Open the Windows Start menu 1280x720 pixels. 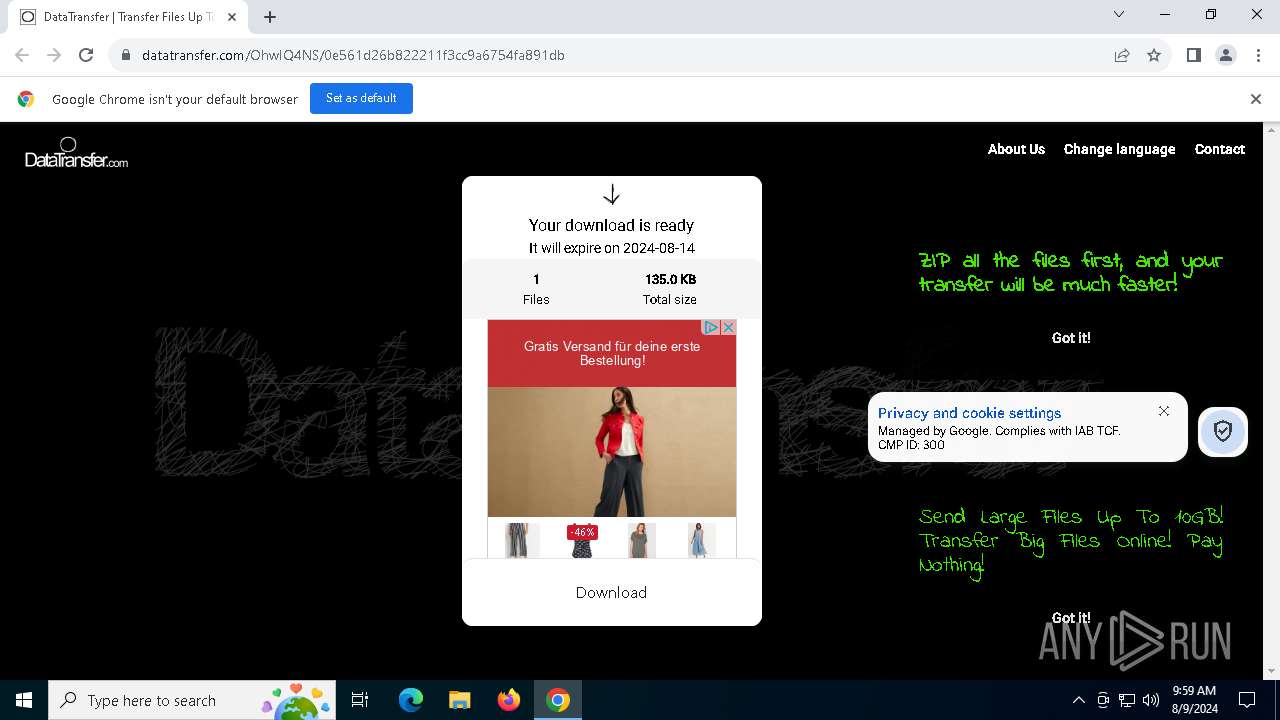tap(24, 700)
